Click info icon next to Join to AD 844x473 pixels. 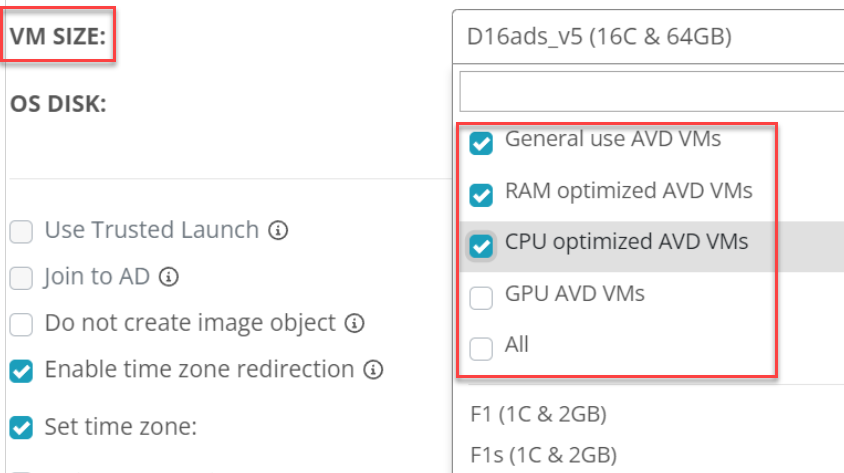click(x=168, y=277)
